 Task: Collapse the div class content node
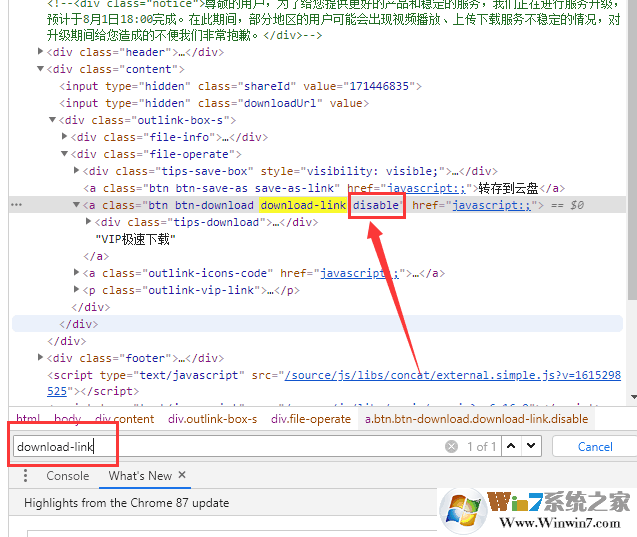click(41, 69)
